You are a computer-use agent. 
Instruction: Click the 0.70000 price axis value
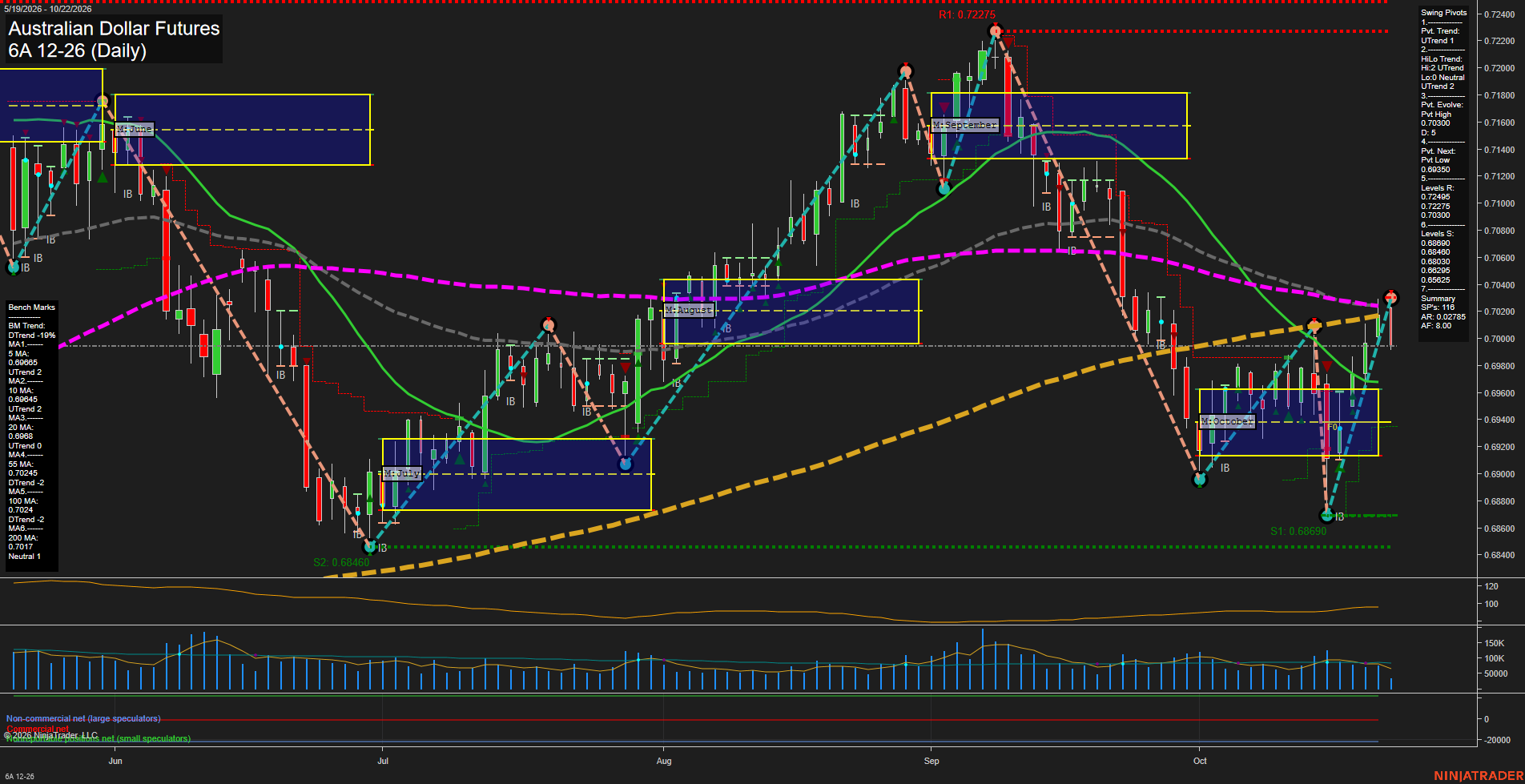click(1499, 339)
